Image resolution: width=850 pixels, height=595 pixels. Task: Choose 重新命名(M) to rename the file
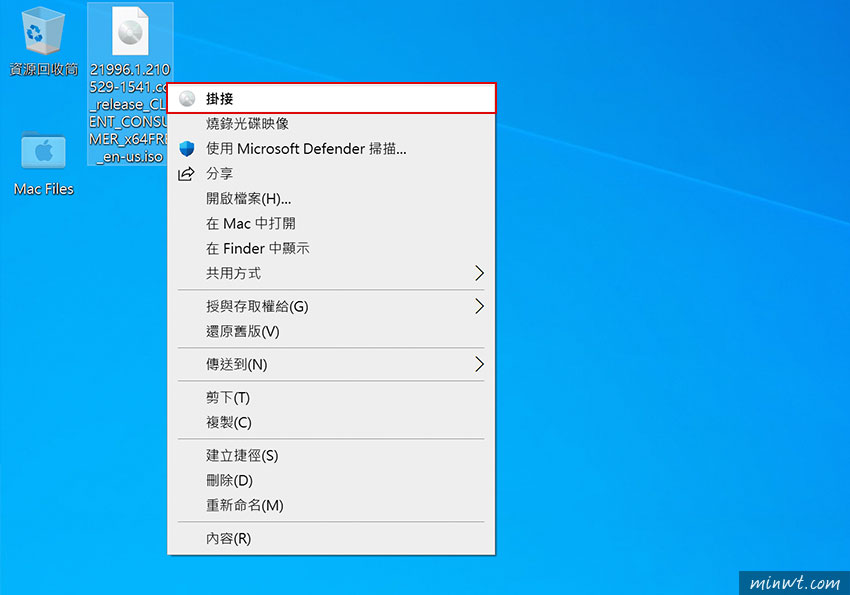point(331,505)
